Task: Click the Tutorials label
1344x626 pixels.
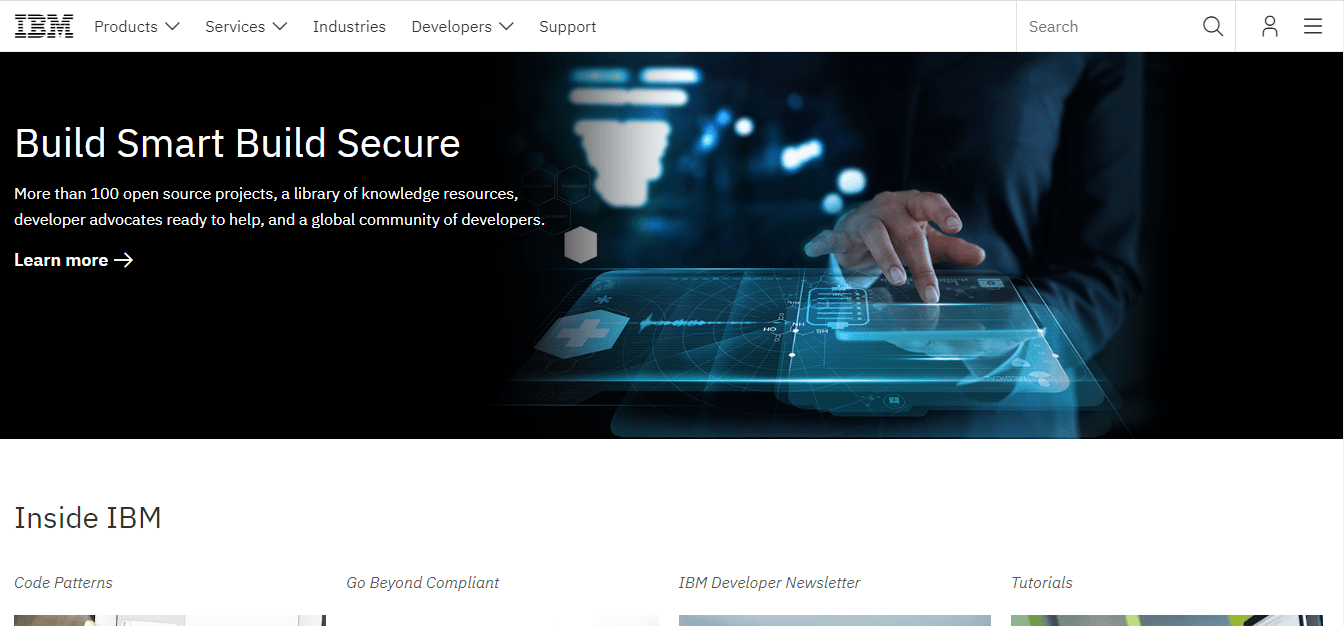Action: (1042, 583)
